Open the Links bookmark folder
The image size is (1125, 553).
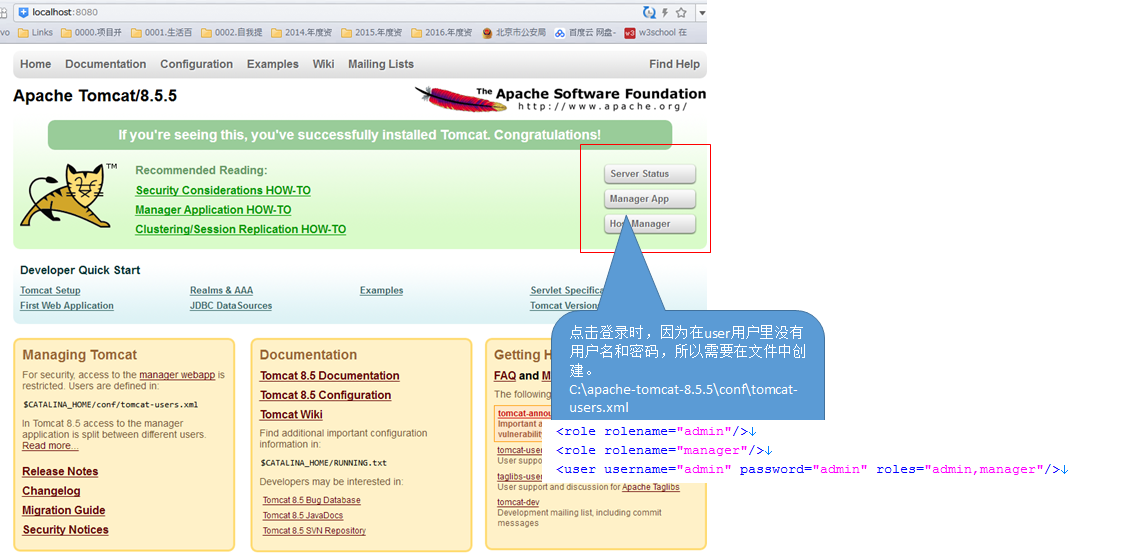pos(35,32)
